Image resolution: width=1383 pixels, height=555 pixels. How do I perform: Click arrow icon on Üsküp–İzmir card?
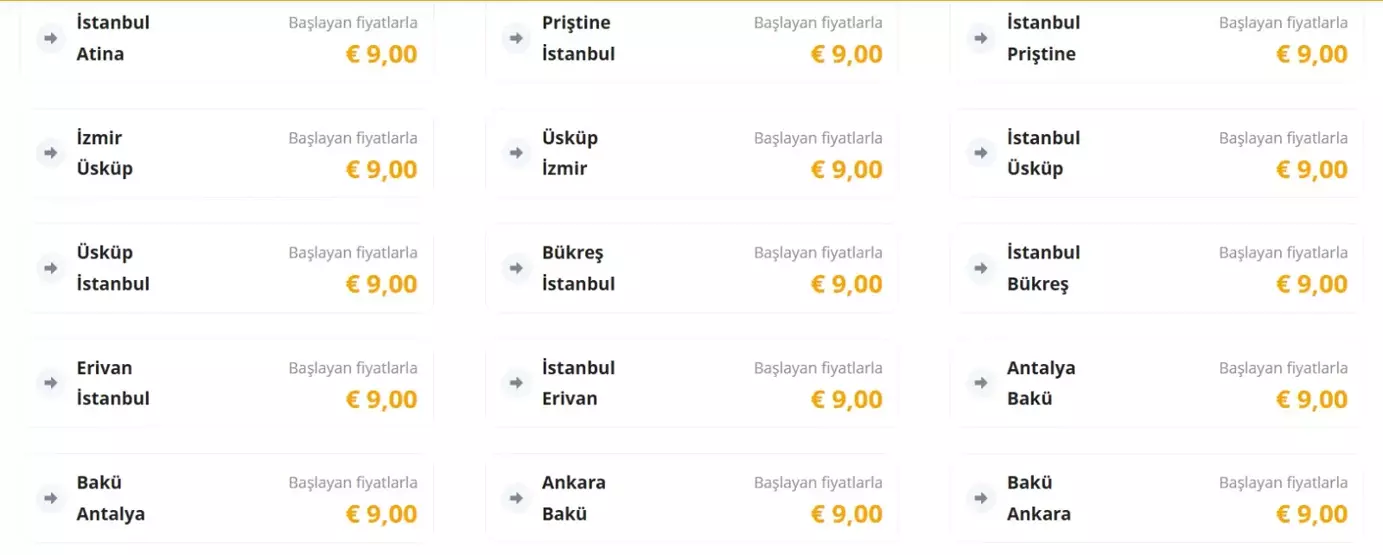516,153
